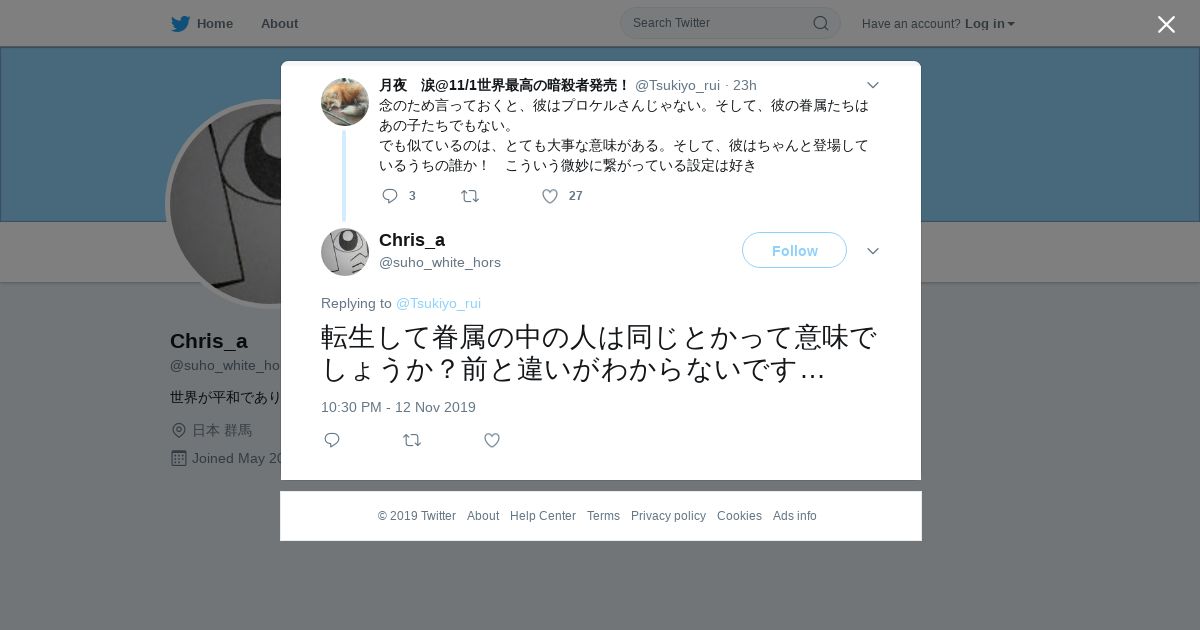Screen dimensions: 1200x630
Task: Follow Chris_a
Action: click(x=794, y=250)
